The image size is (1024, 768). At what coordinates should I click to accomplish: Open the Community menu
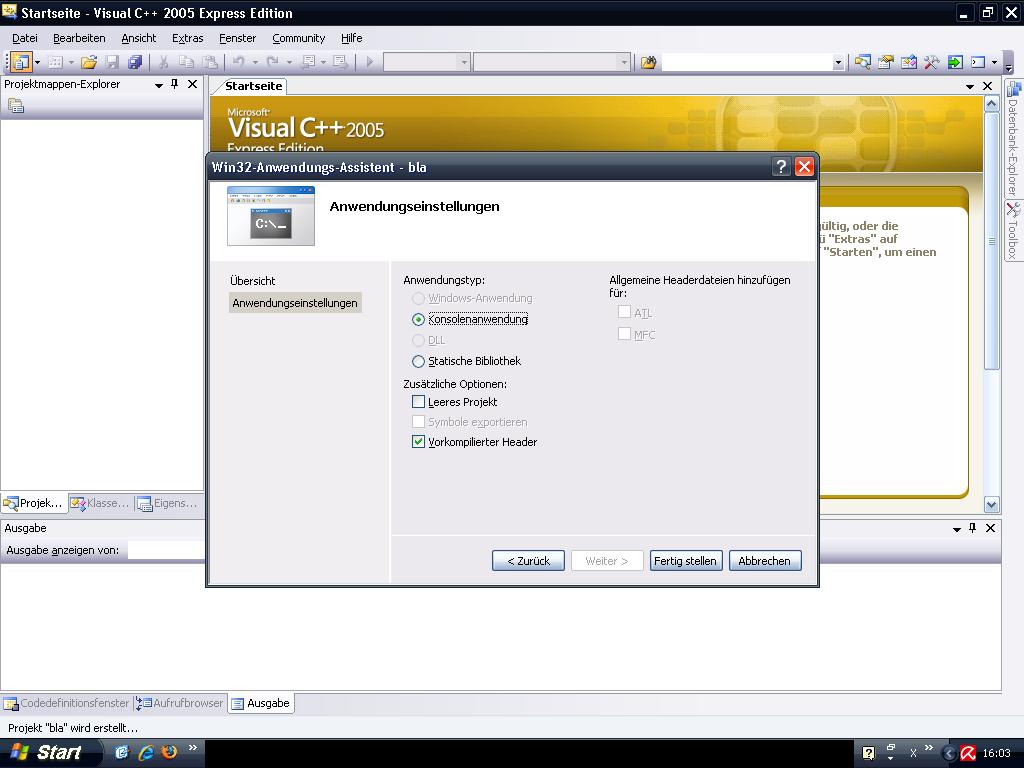298,38
